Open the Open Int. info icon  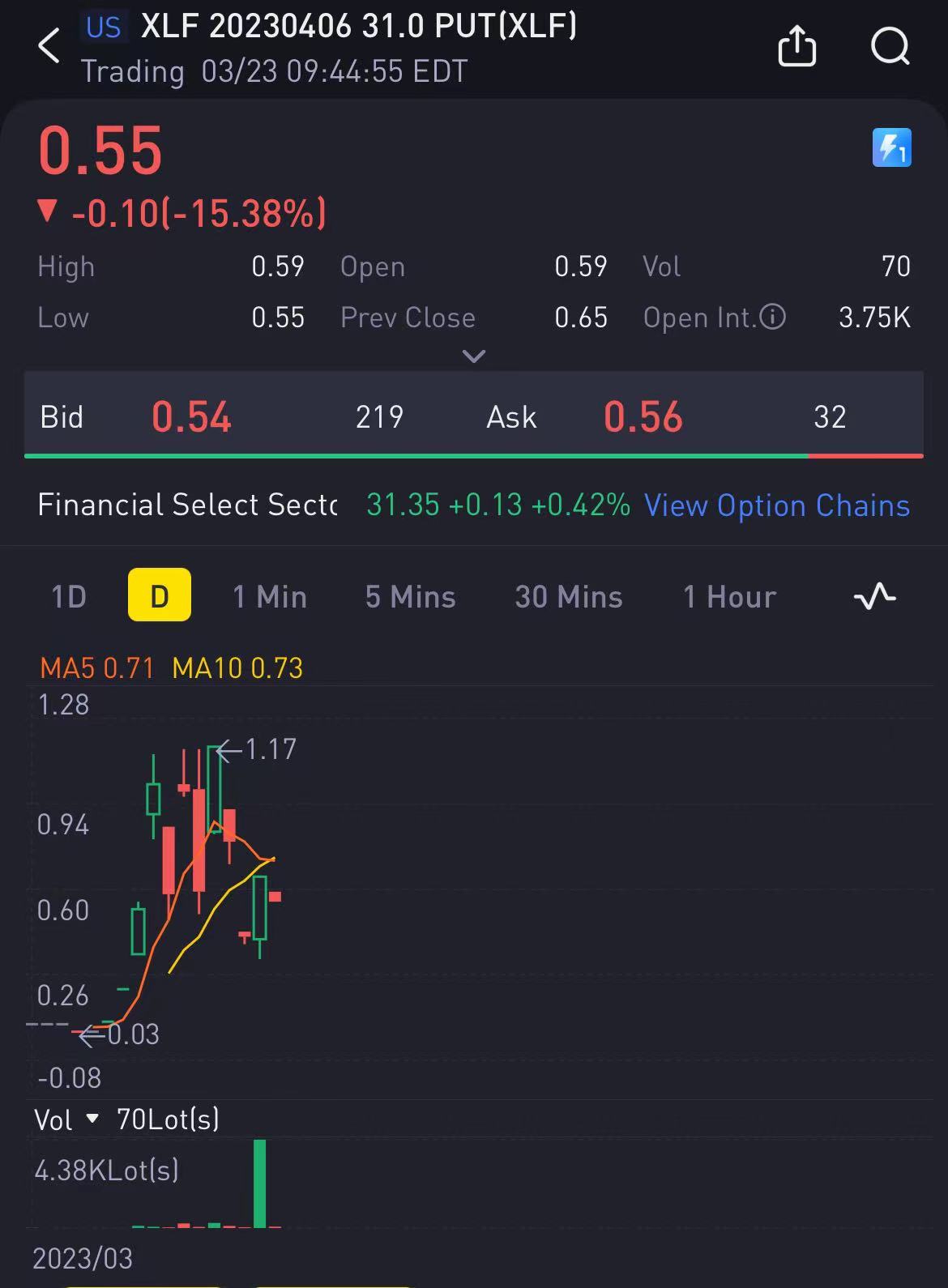coord(772,317)
